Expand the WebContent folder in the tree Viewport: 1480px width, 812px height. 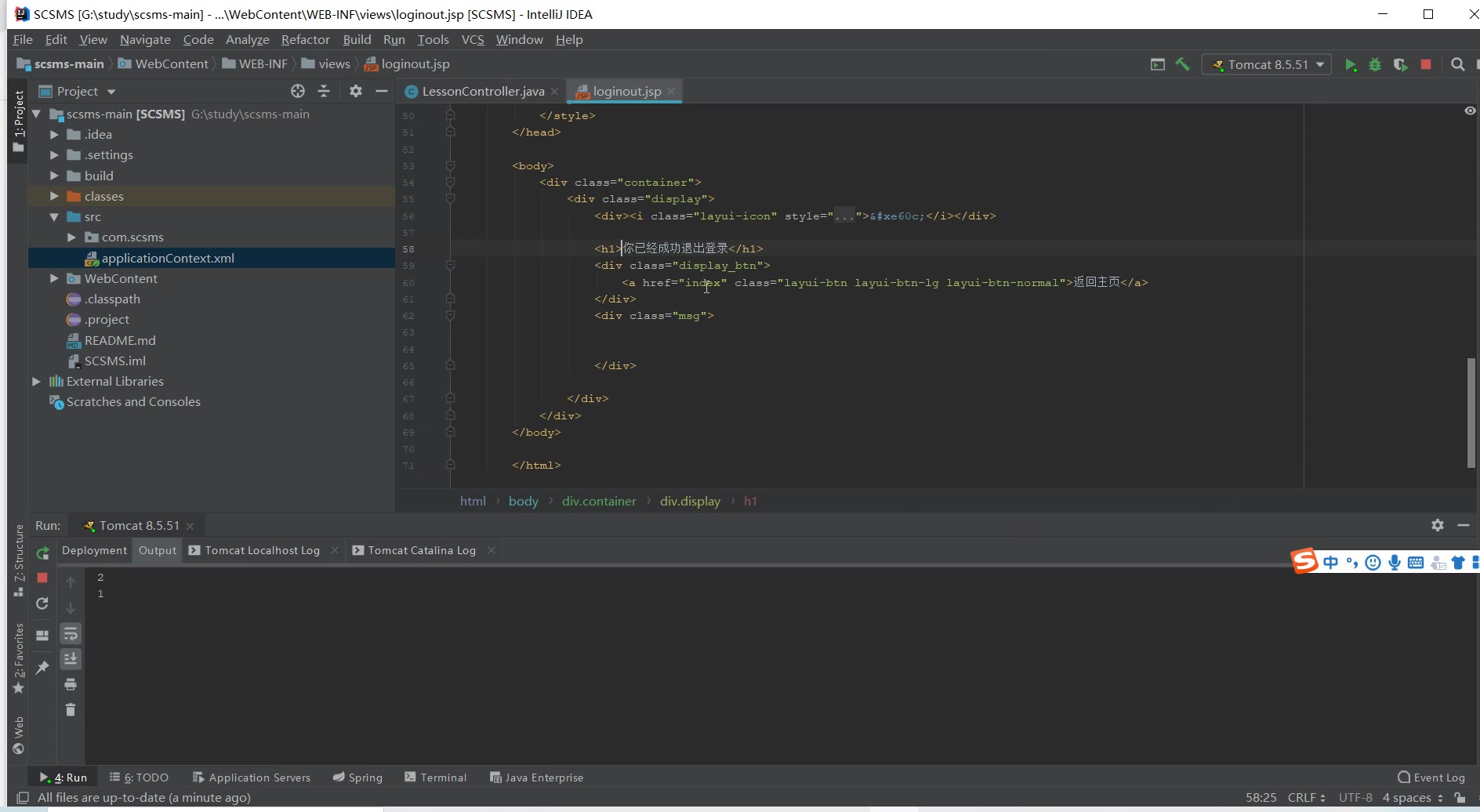point(54,278)
